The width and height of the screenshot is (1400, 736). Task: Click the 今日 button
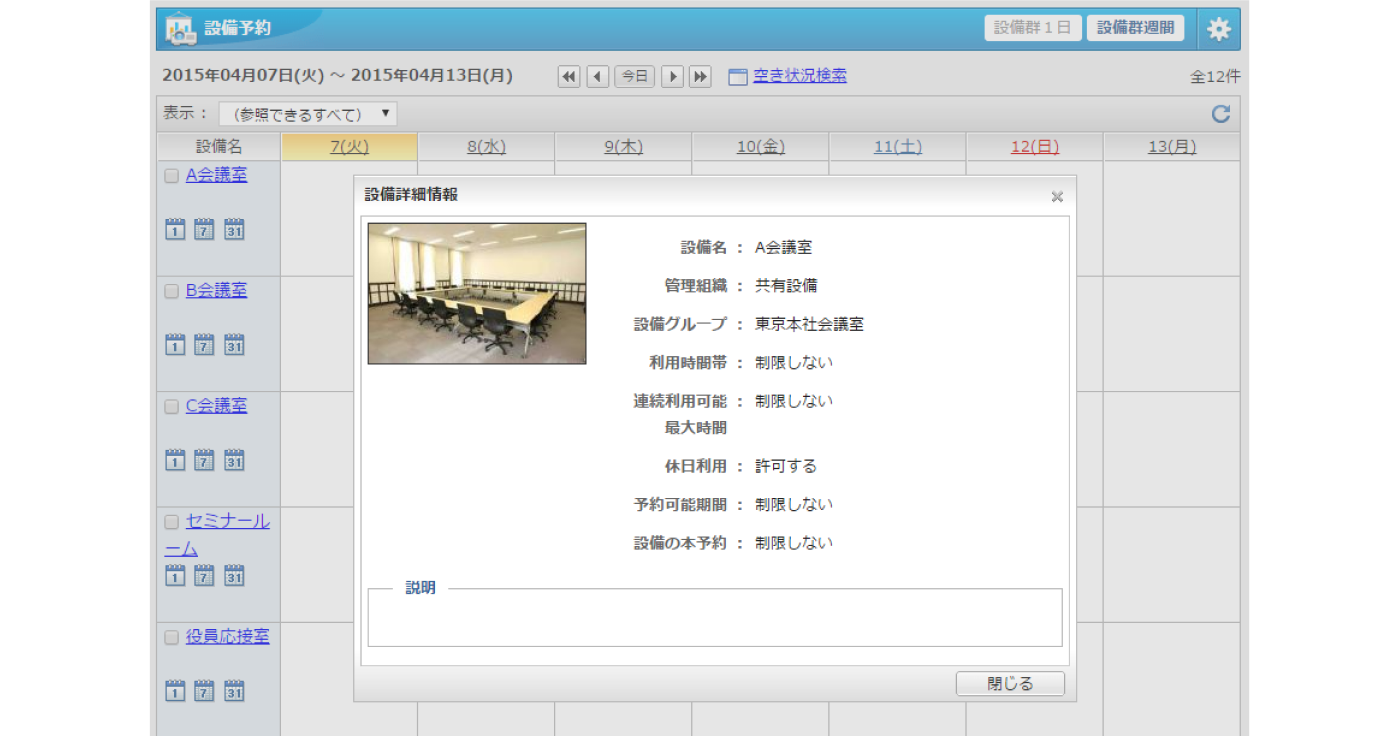point(634,77)
